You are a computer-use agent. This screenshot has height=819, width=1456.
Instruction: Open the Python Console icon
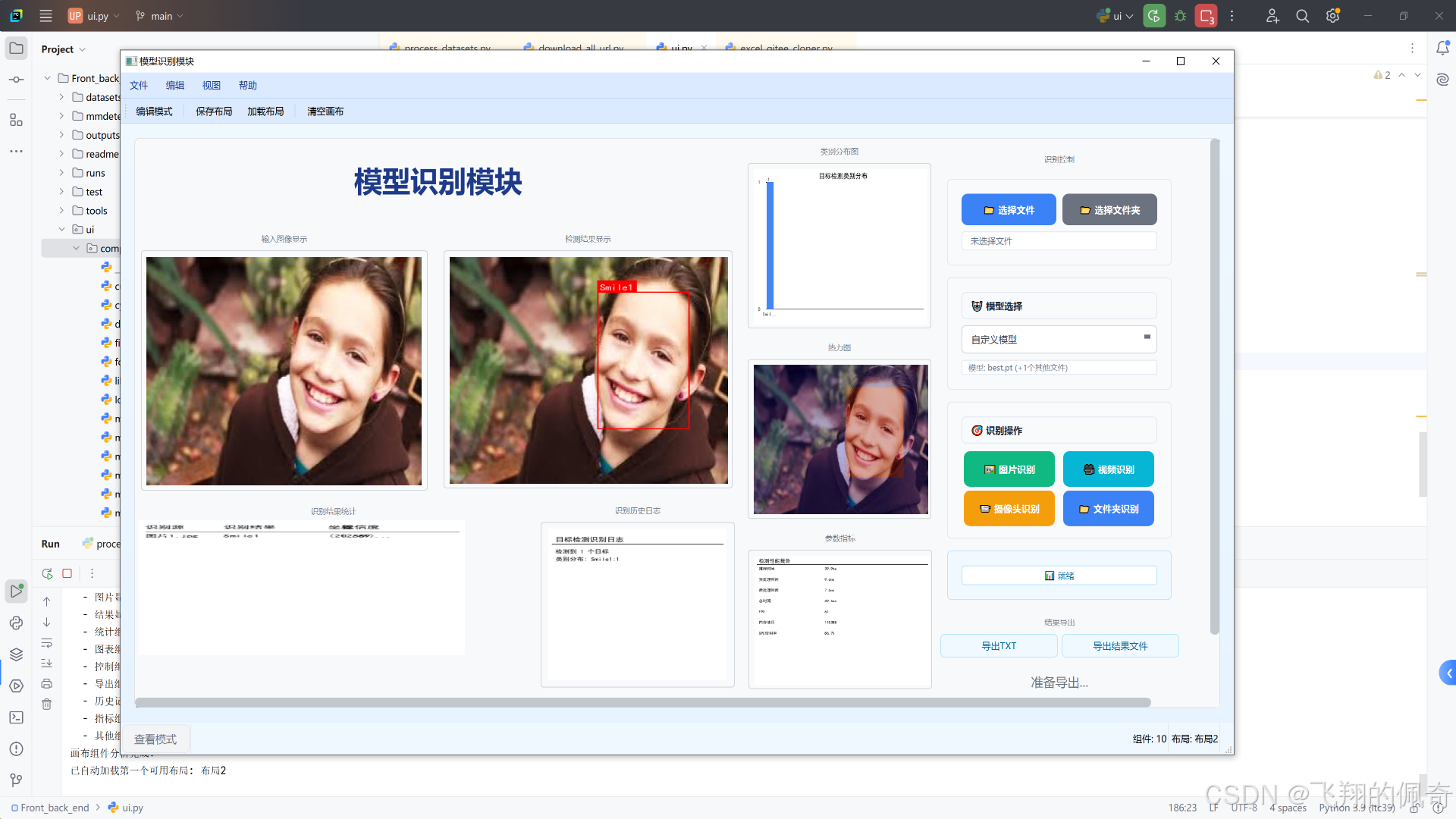tap(16, 623)
